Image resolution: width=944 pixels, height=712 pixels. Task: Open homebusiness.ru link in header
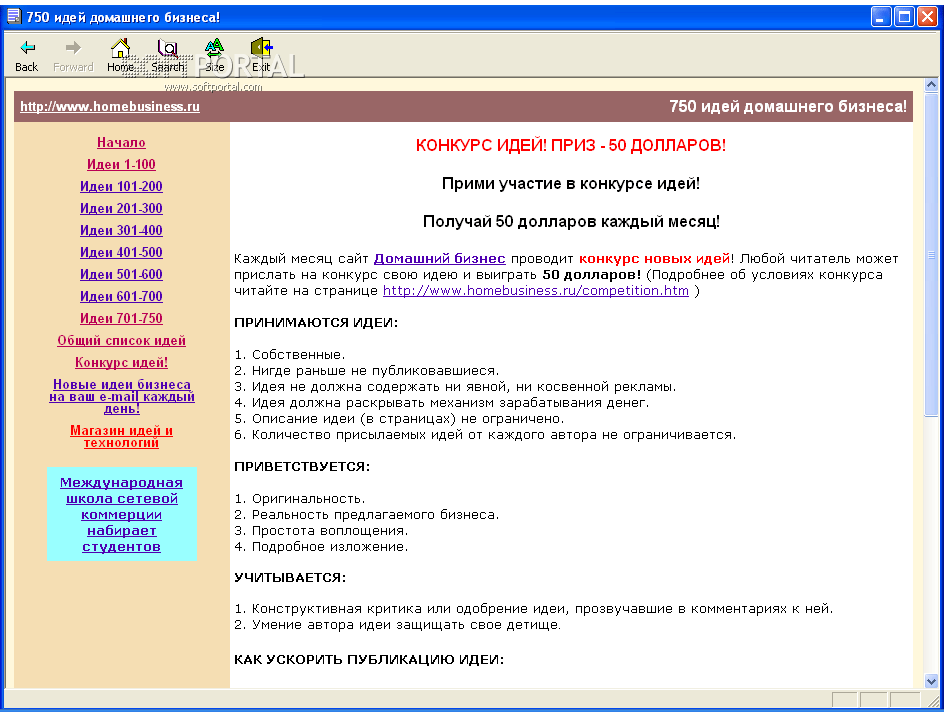(x=110, y=107)
